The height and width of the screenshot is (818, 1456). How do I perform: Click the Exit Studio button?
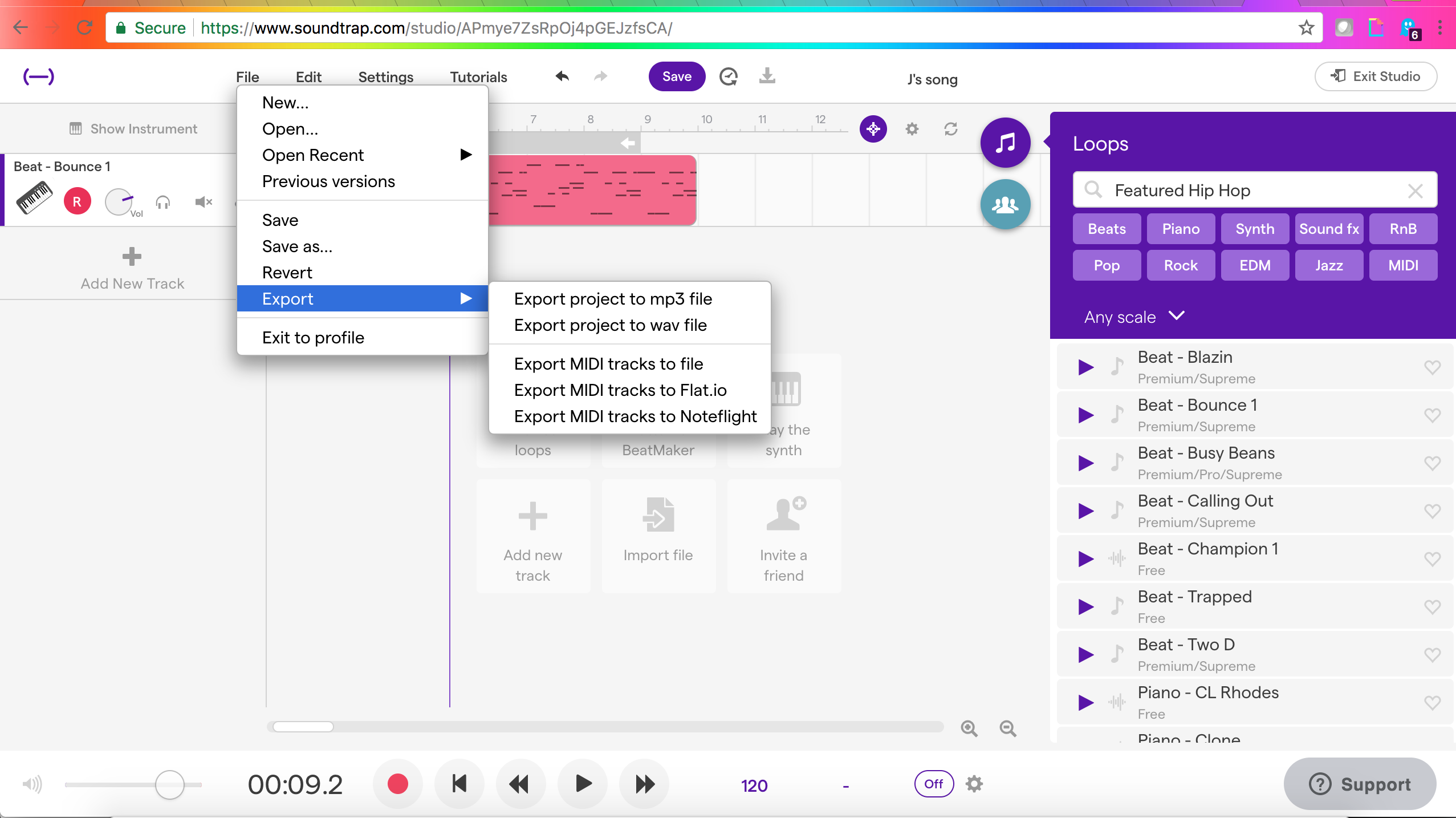pos(1375,76)
